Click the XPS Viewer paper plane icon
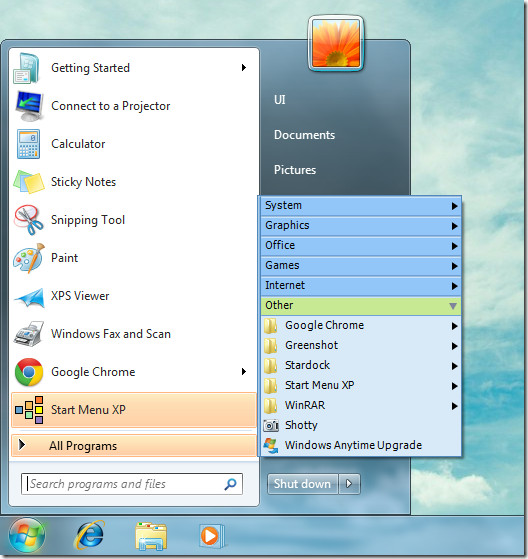The width and height of the screenshot is (528, 559). (x=29, y=297)
